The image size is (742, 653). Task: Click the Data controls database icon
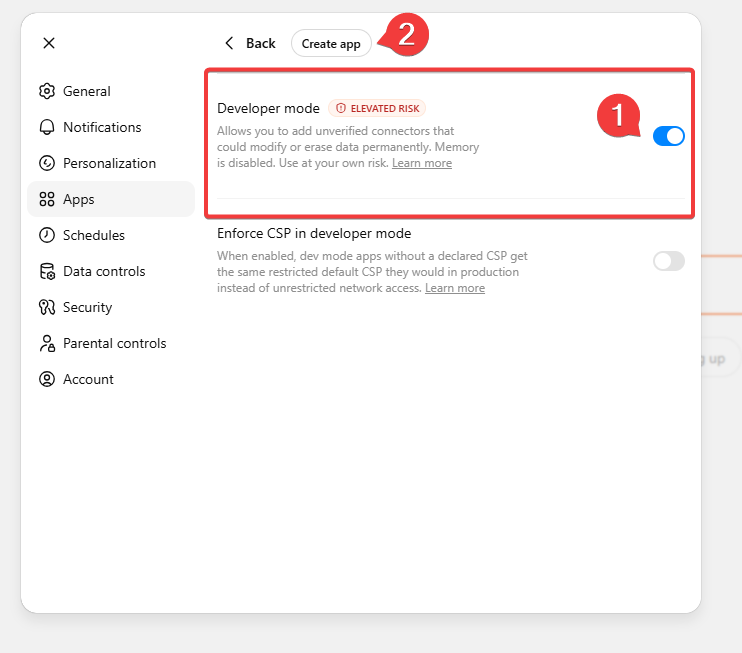(x=47, y=271)
